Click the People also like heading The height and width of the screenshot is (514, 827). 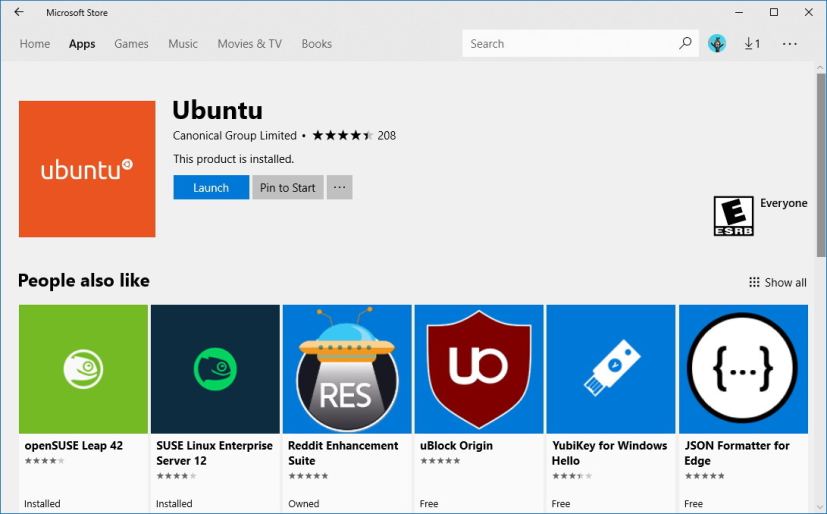tap(84, 280)
